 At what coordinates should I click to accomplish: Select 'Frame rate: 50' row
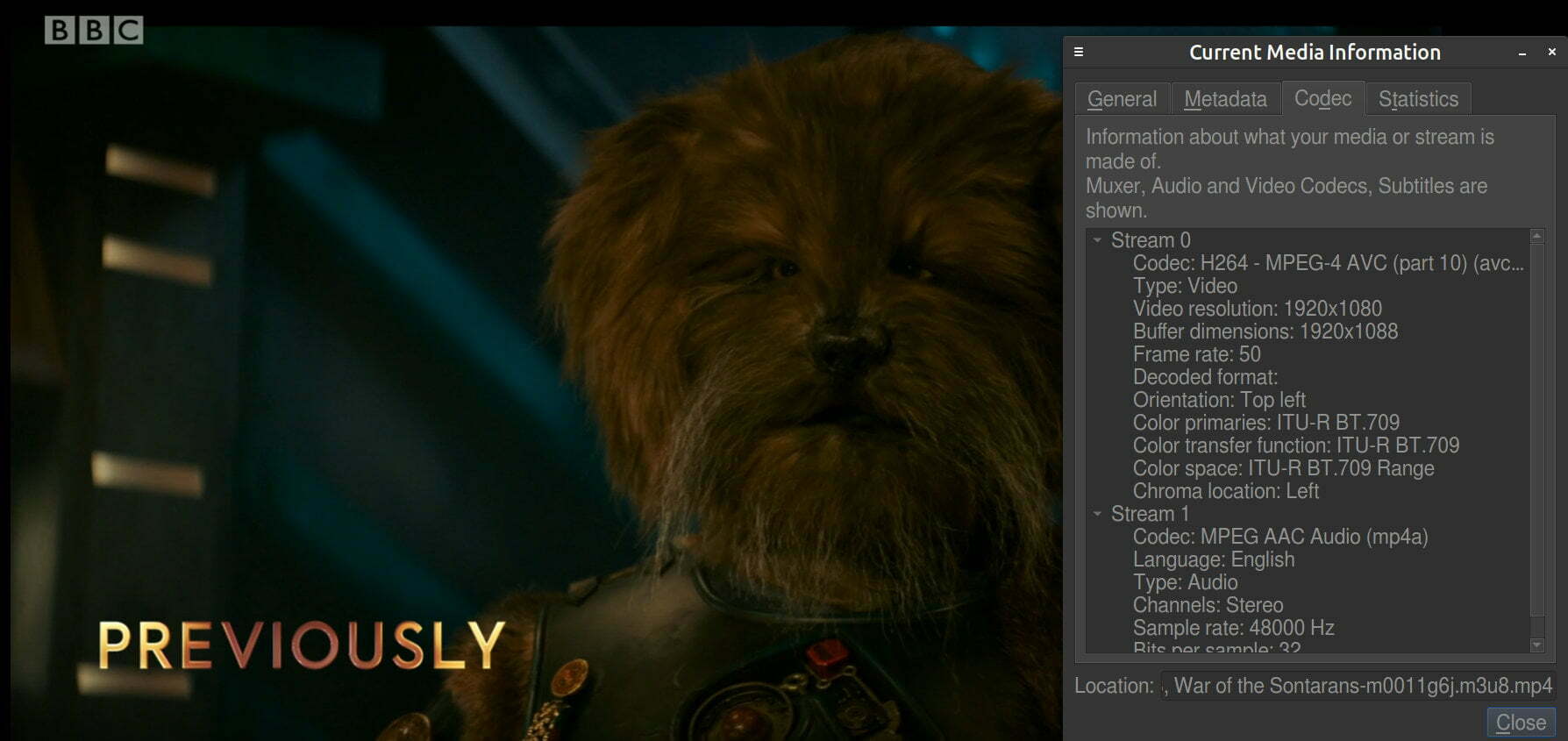(1308, 353)
